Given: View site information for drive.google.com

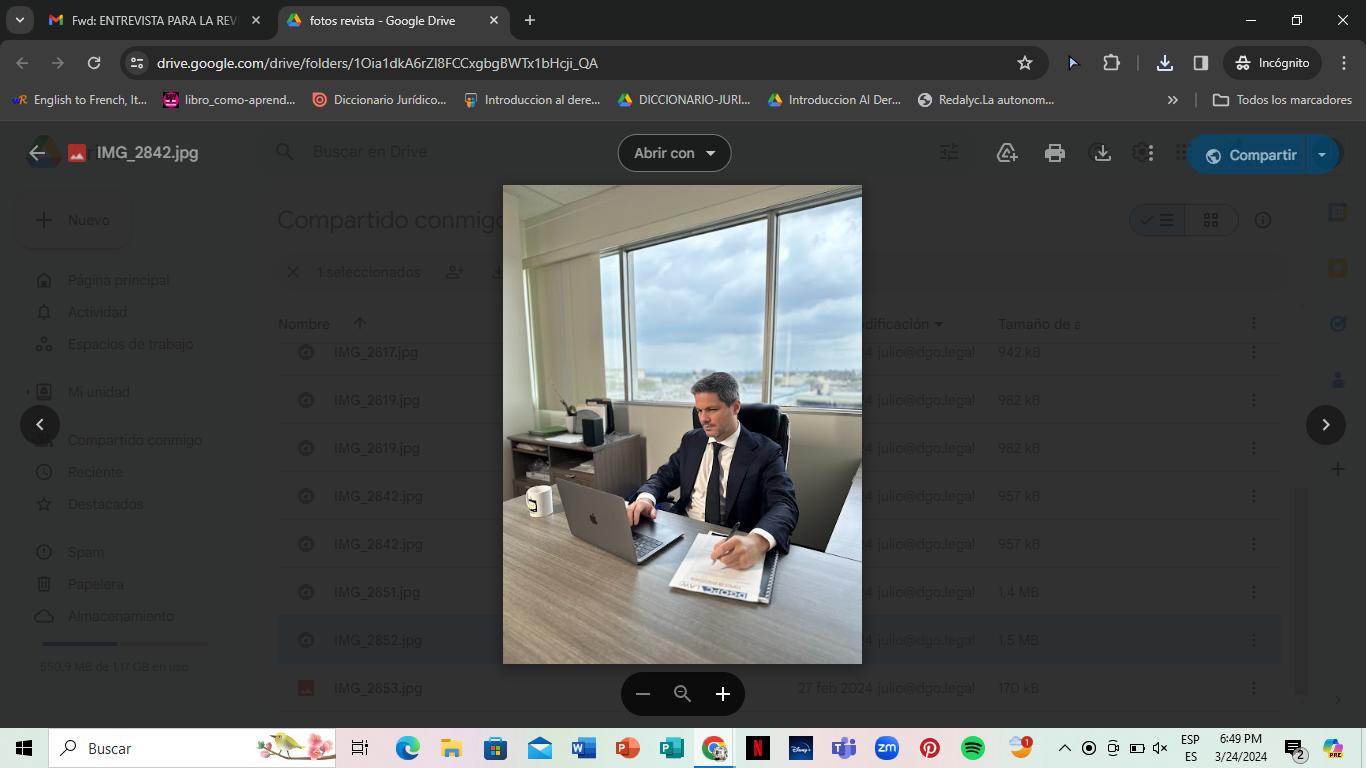Looking at the screenshot, I should tap(137, 63).
